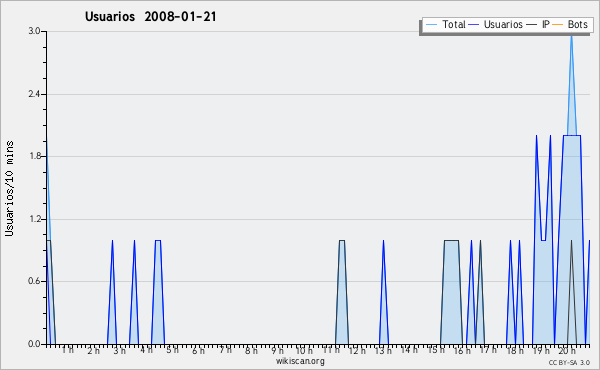Click the 16 h x-axis label

click(462, 350)
